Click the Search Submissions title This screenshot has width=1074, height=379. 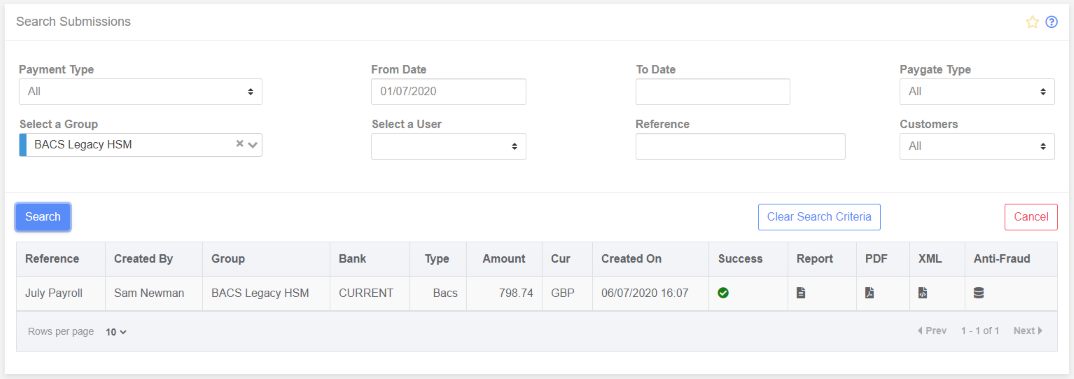pos(73,22)
